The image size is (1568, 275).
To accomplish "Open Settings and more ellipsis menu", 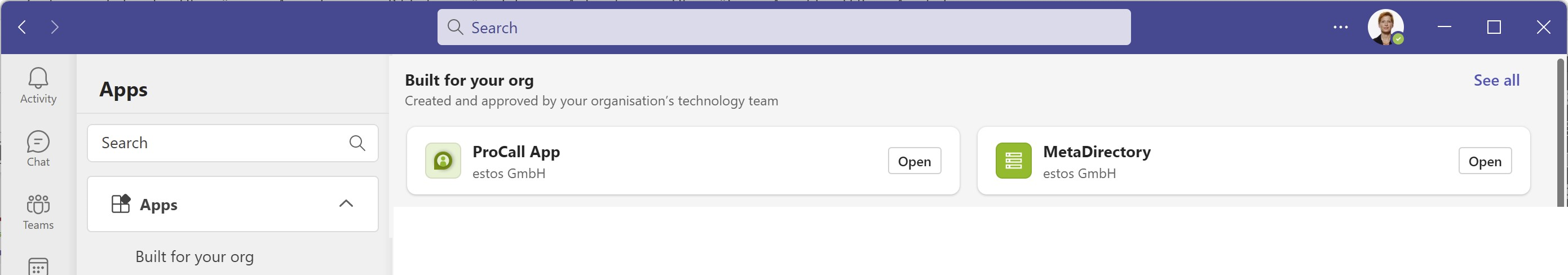I will click(x=1340, y=27).
